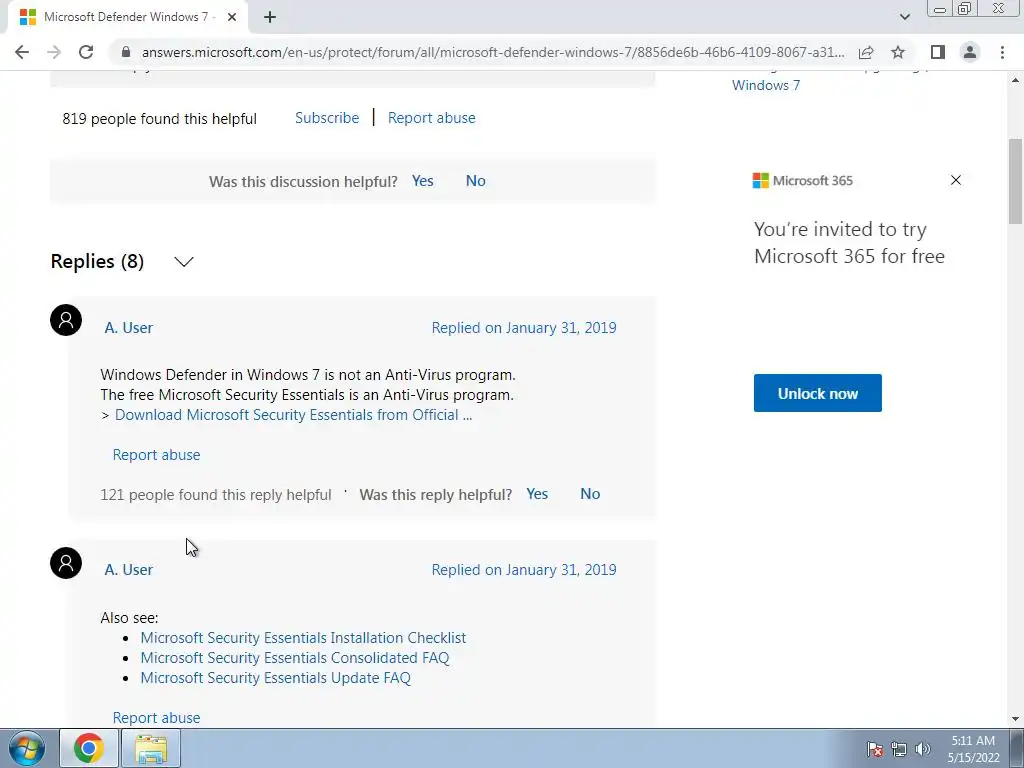The width and height of the screenshot is (1024, 768).
Task: Open File Explorer from taskbar
Action: click(x=151, y=748)
